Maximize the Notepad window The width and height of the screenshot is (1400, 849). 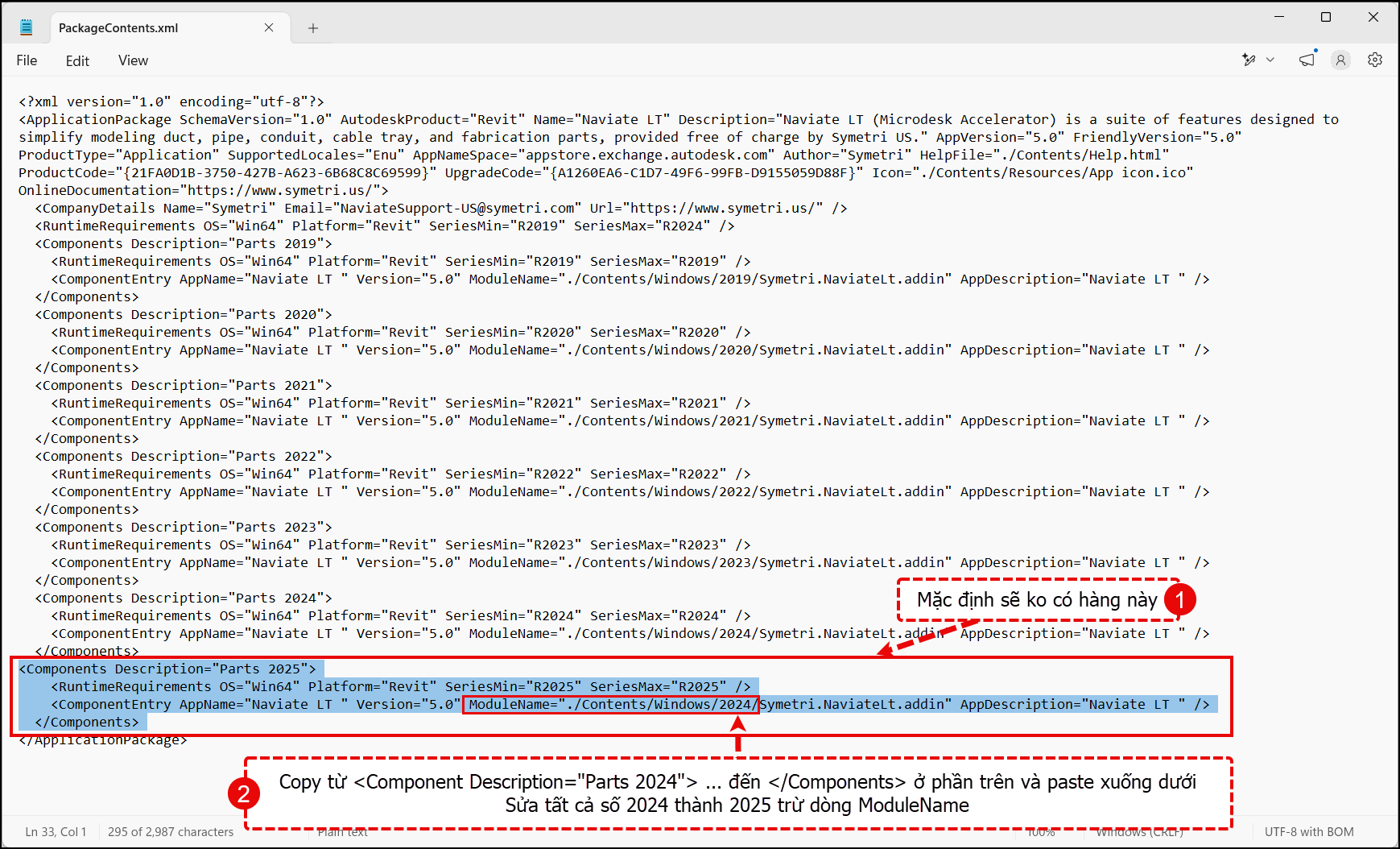pos(1326,17)
